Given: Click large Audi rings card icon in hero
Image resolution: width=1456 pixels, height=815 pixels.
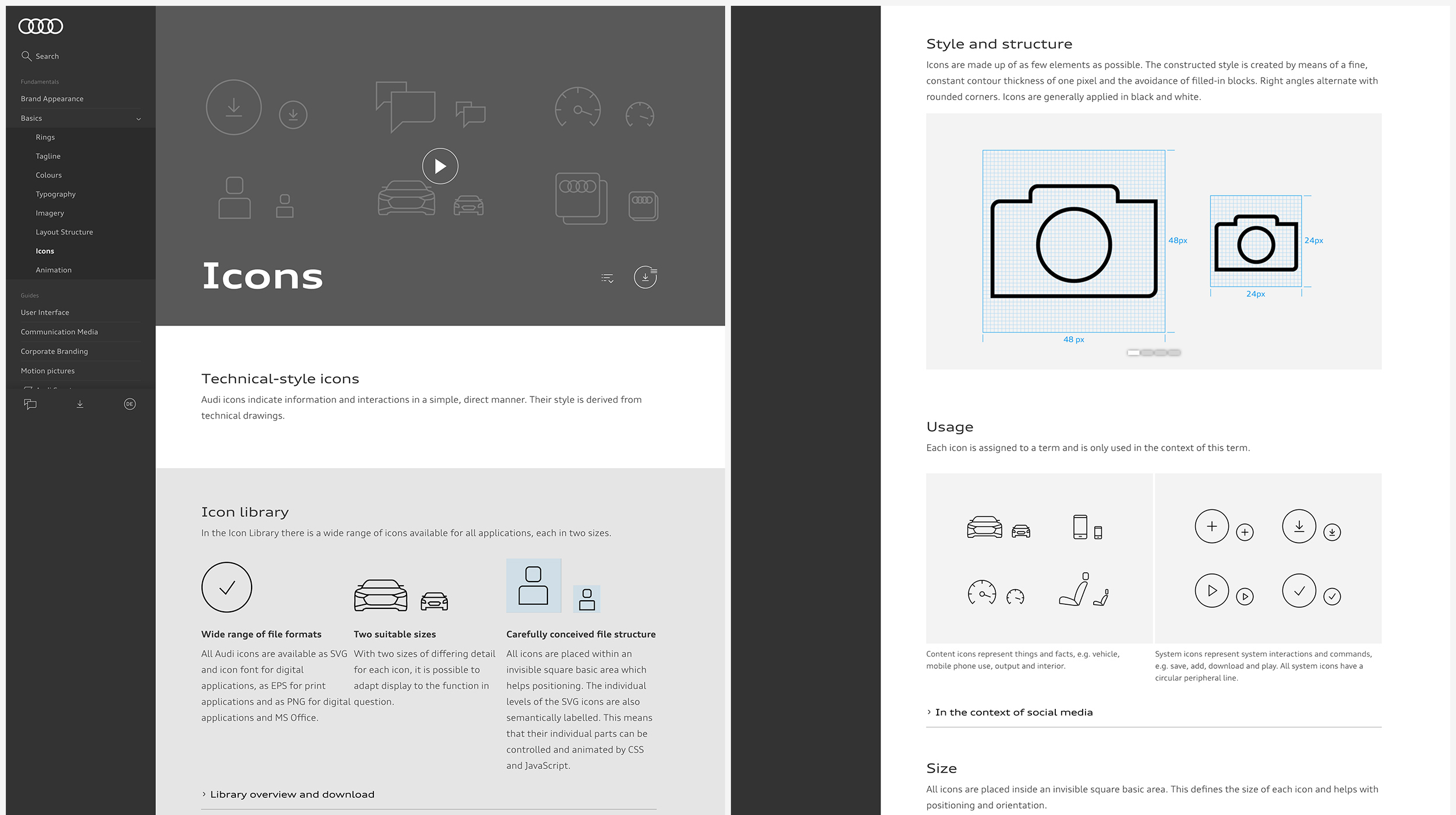Looking at the screenshot, I should click(x=581, y=198).
